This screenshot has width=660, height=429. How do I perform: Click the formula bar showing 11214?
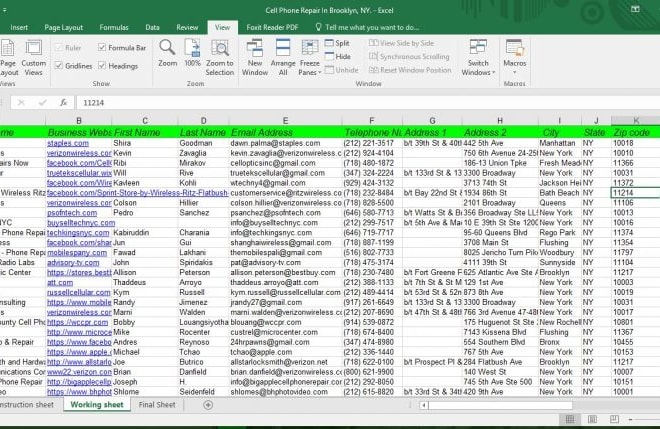pos(367,102)
